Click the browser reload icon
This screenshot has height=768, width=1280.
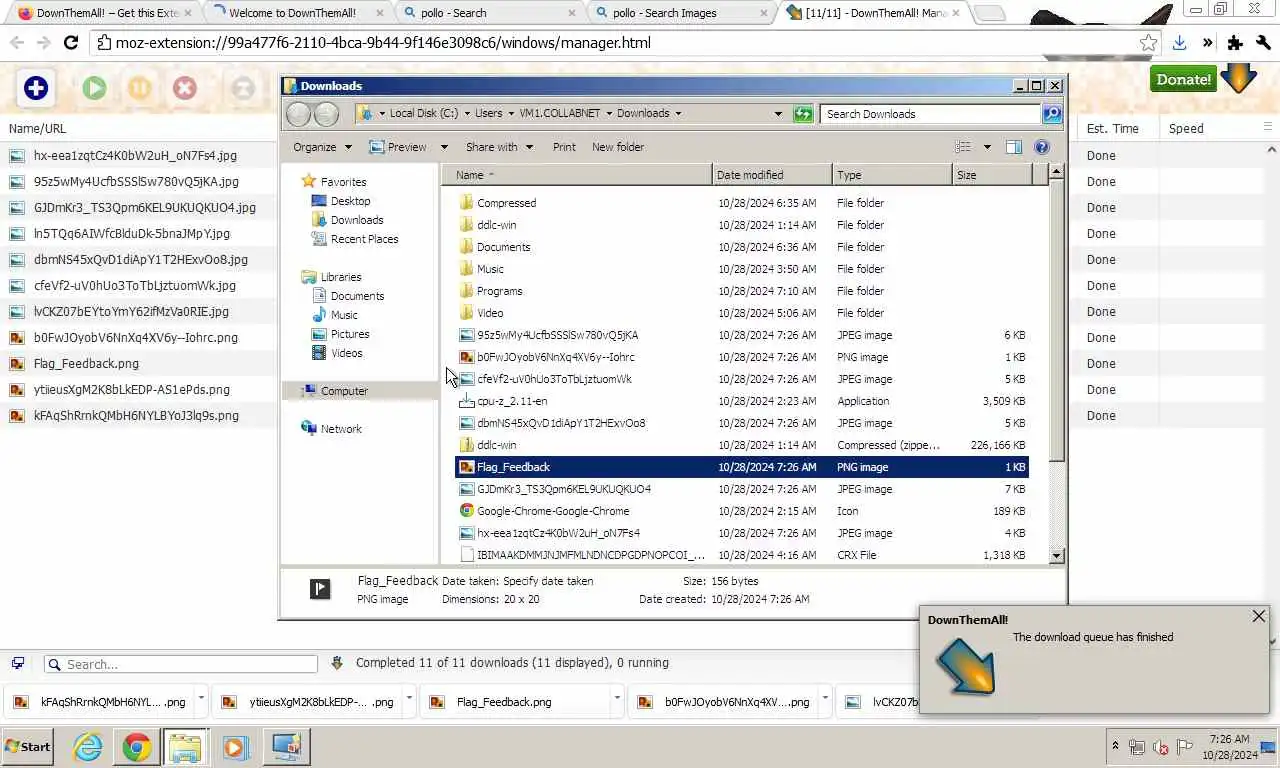[71, 43]
